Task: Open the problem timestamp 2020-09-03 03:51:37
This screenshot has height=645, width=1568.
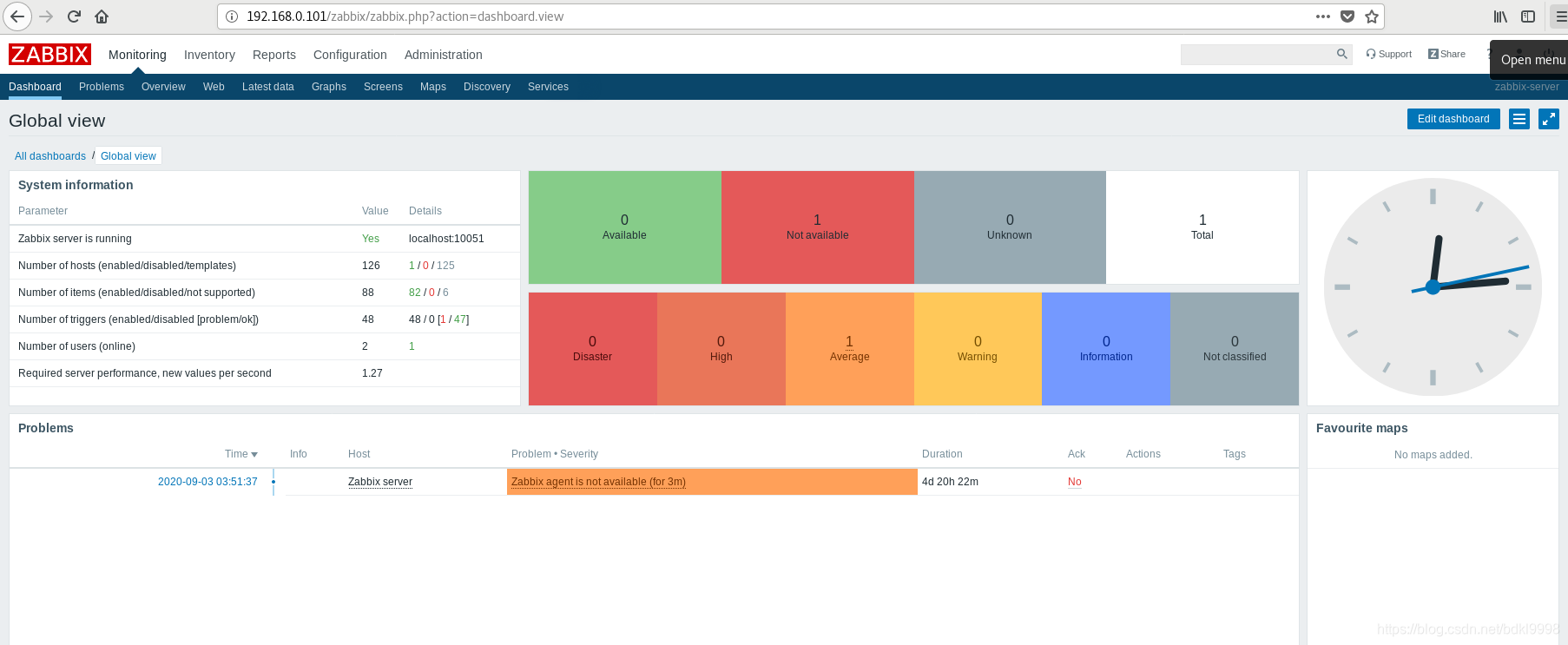Action: click(x=208, y=482)
